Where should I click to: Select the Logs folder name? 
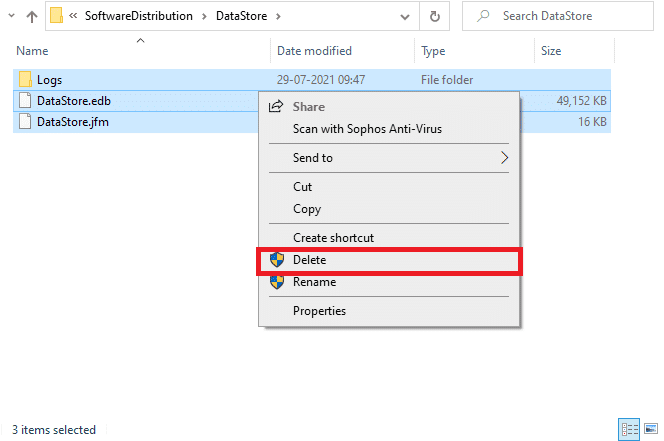50,80
